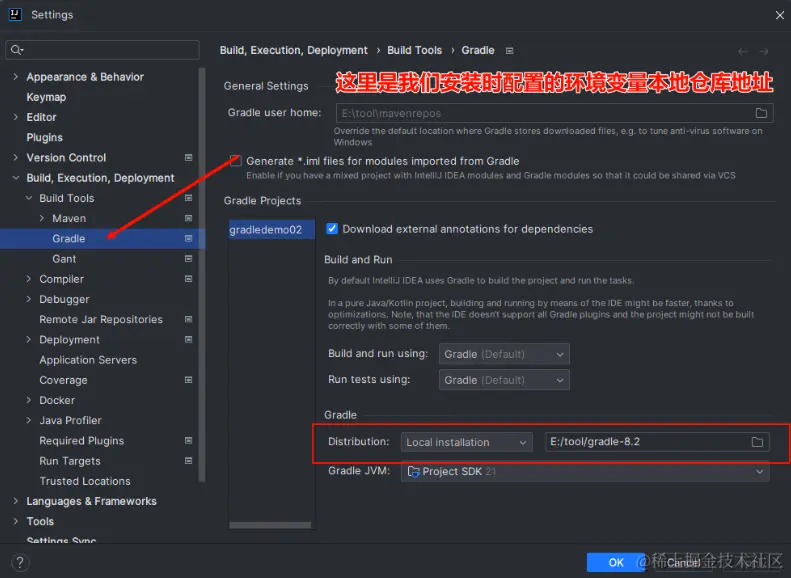Expand the Debugger node
Viewport: 791px width, 578px height.
pyautogui.click(x=29, y=299)
